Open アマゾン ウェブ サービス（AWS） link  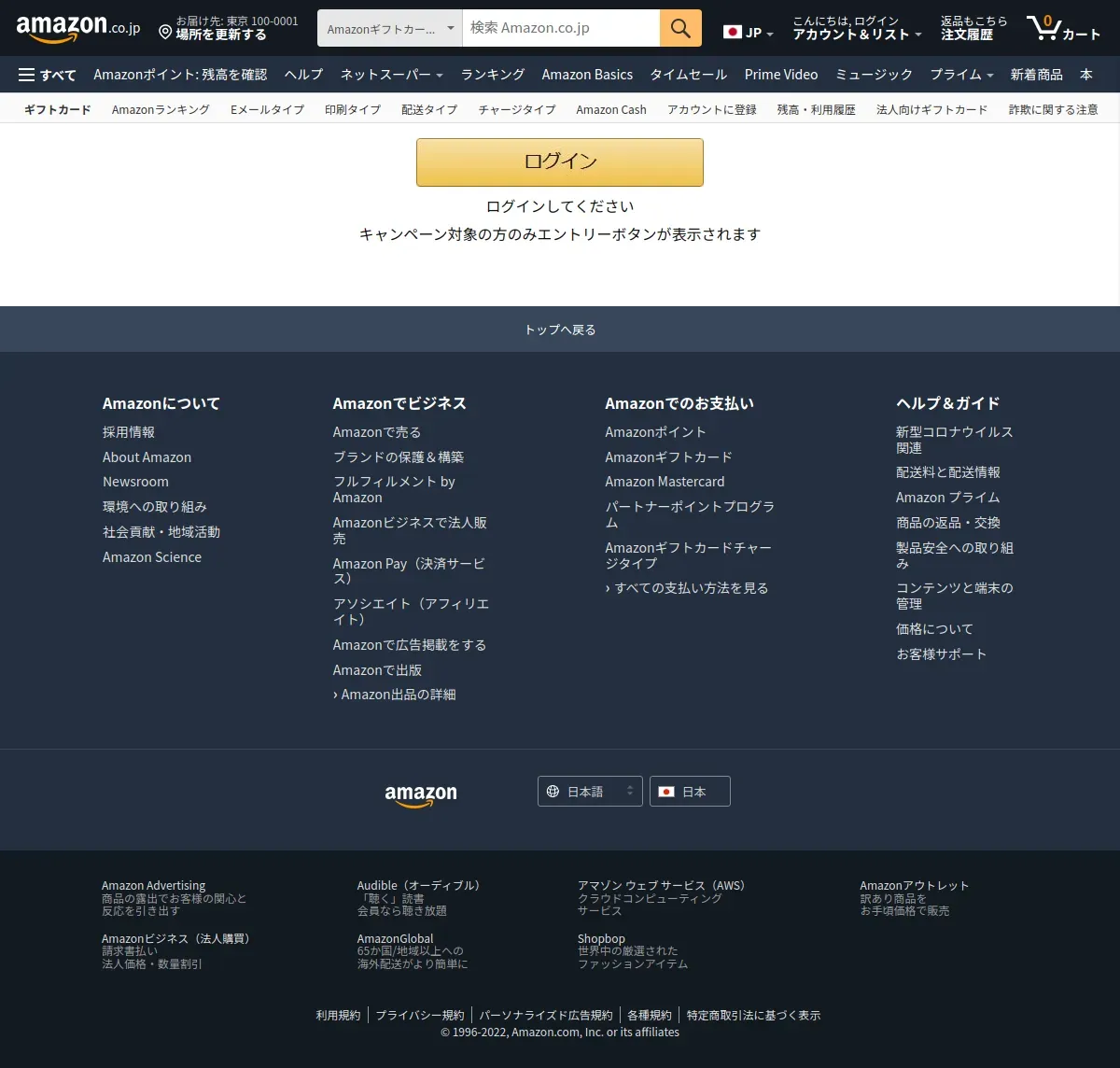pos(665,886)
